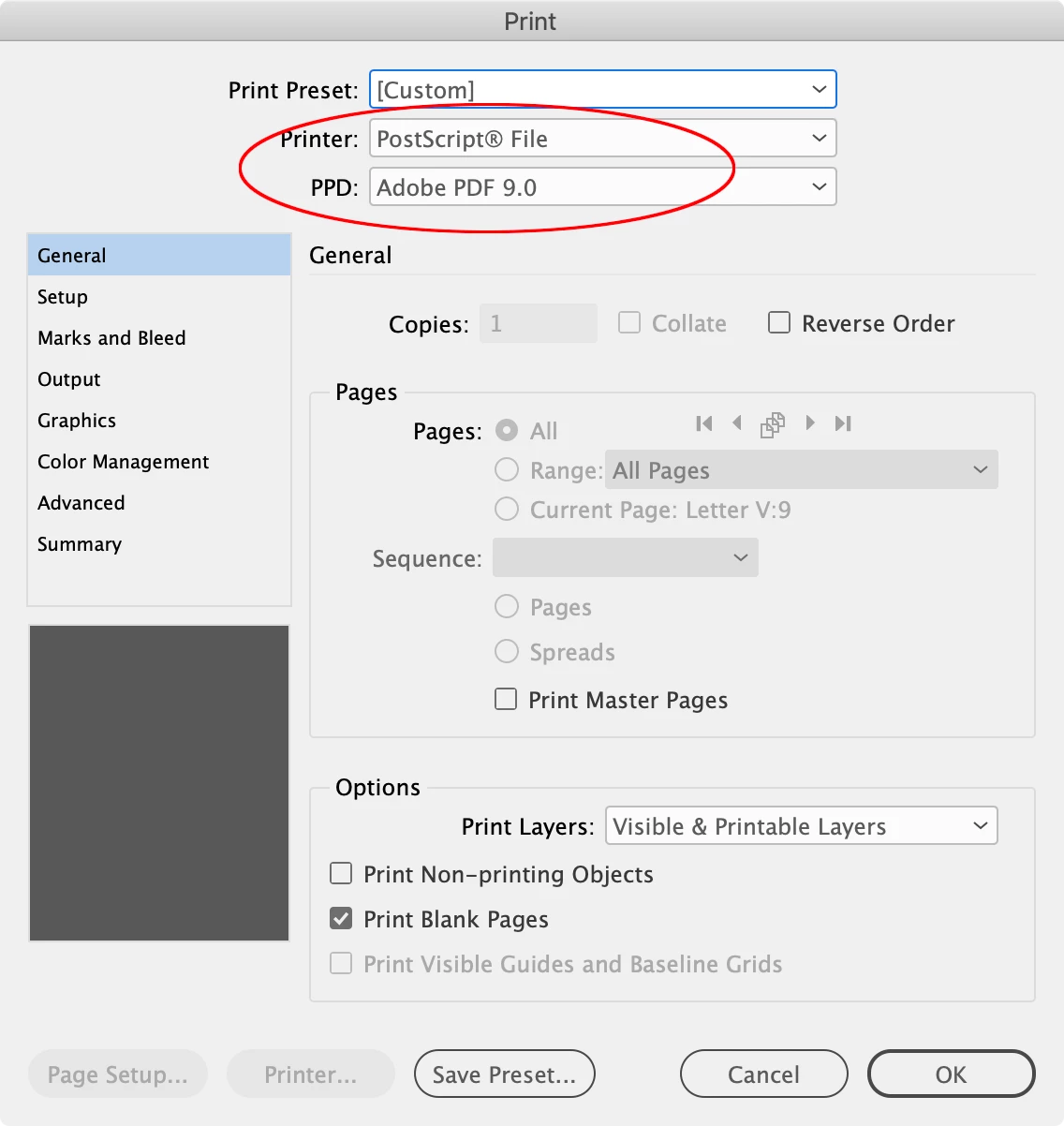
Task: Select the Pages radio button
Action: click(507, 606)
